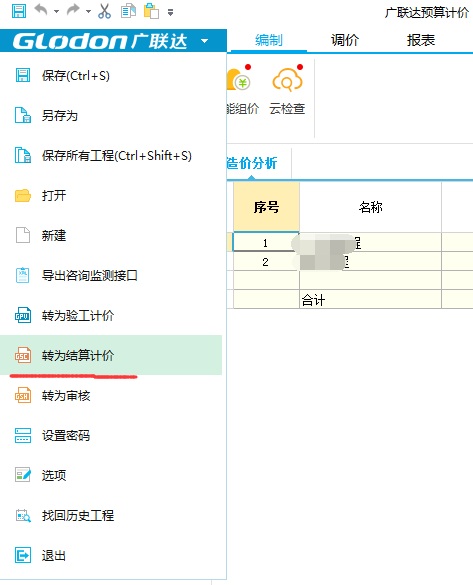Click the blank page 新建 icon
The width and height of the screenshot is (473, 585).
tap(23, 235)
